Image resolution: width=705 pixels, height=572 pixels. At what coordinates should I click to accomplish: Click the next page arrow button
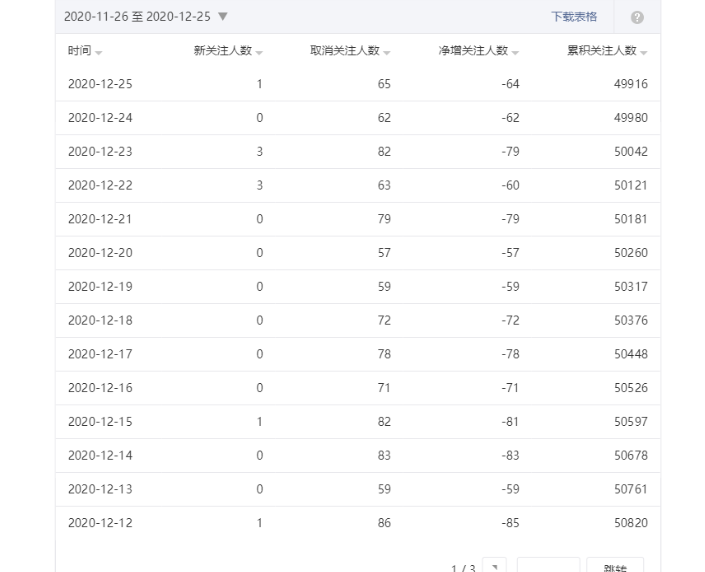click(x=495, y=566)
